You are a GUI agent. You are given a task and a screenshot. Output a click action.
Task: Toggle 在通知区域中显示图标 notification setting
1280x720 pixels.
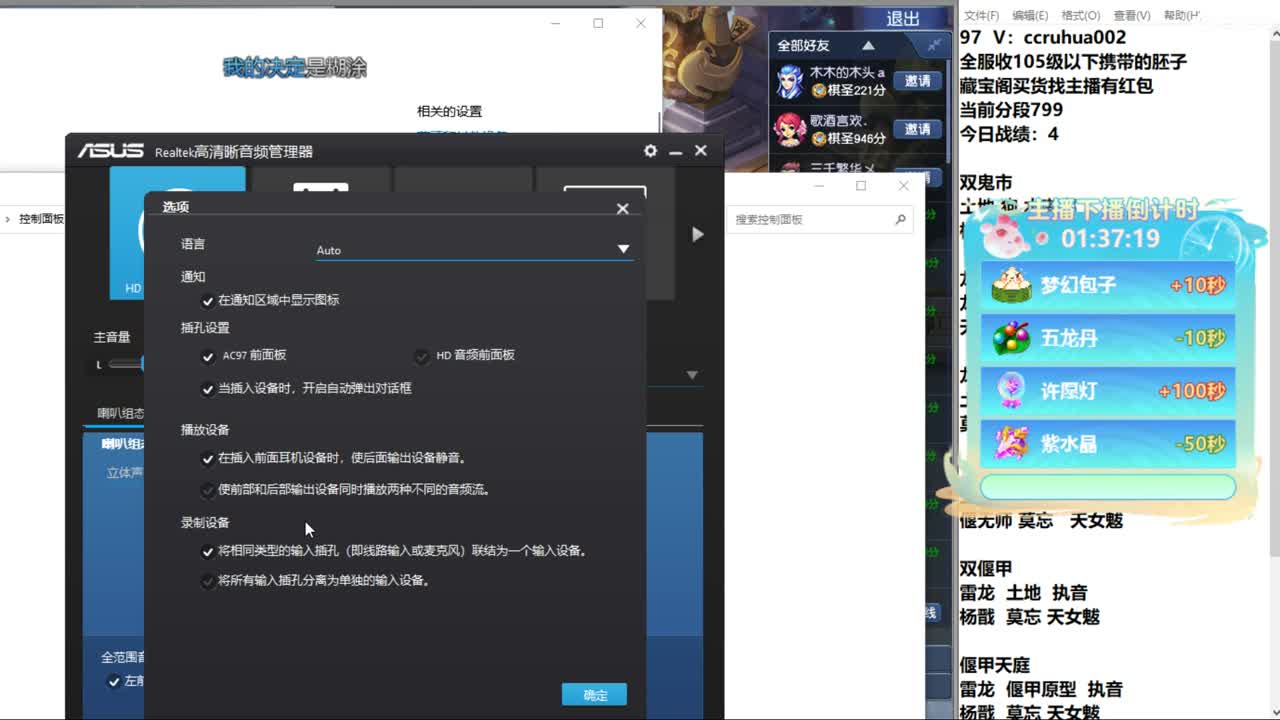coord(208,298)
